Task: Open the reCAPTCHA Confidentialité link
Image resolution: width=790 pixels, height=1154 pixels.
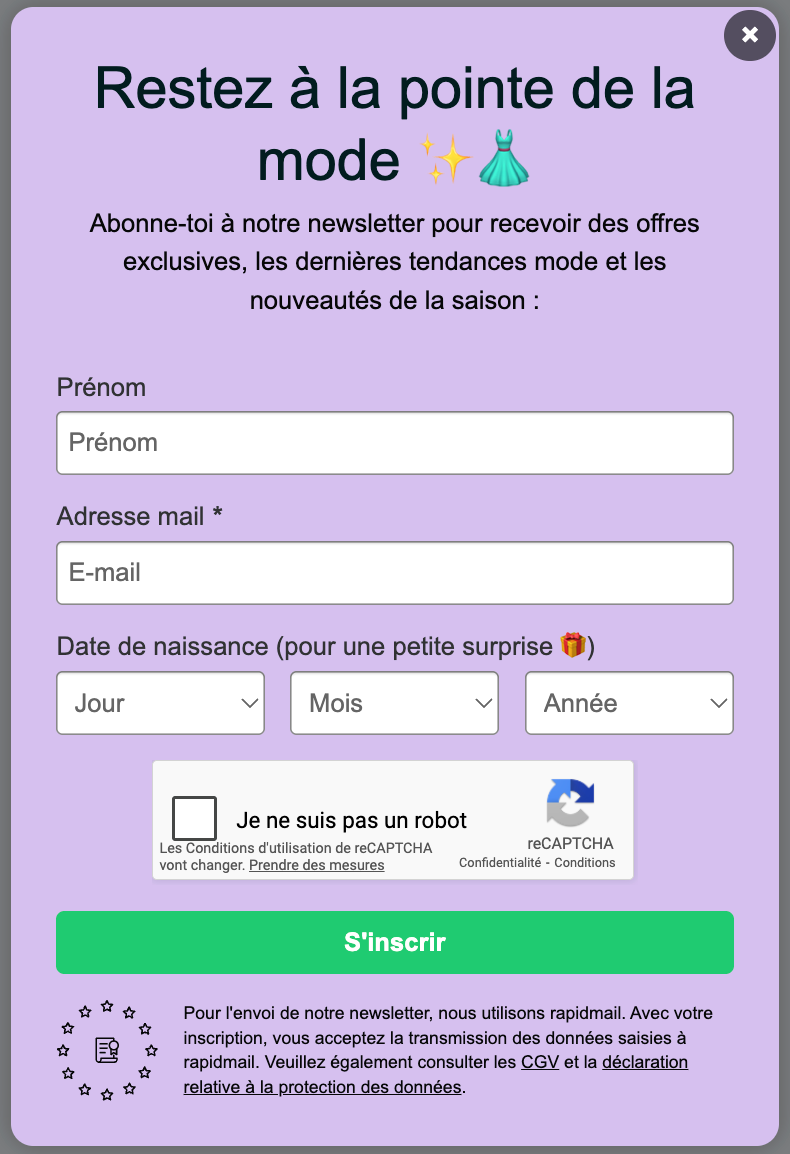Action: click(500, 863)
